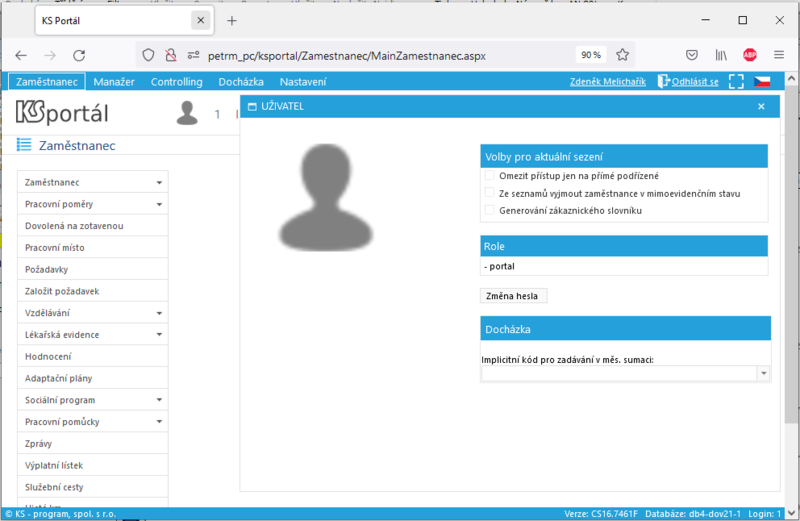
Task: Click the Změna hesla button
Action: coord(513,296)
